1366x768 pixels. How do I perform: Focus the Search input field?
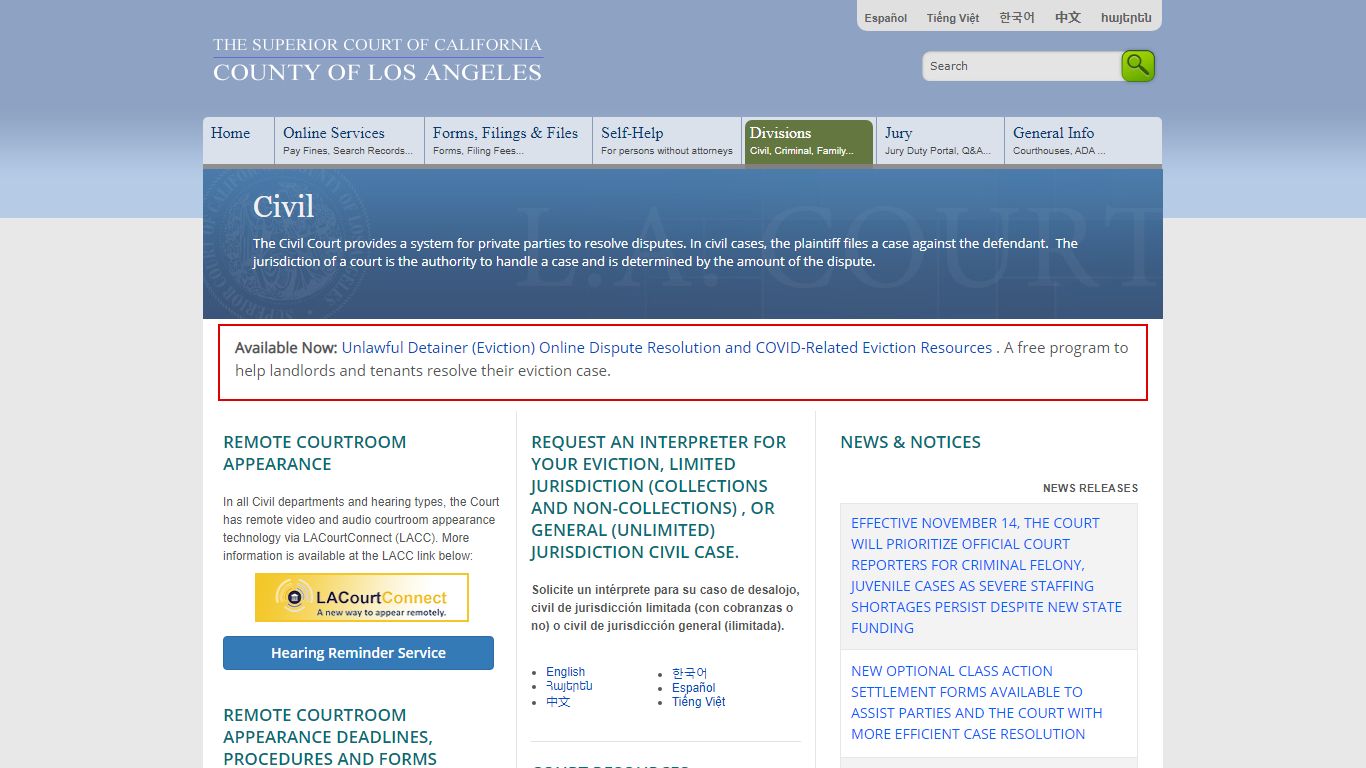(1021, 66)
